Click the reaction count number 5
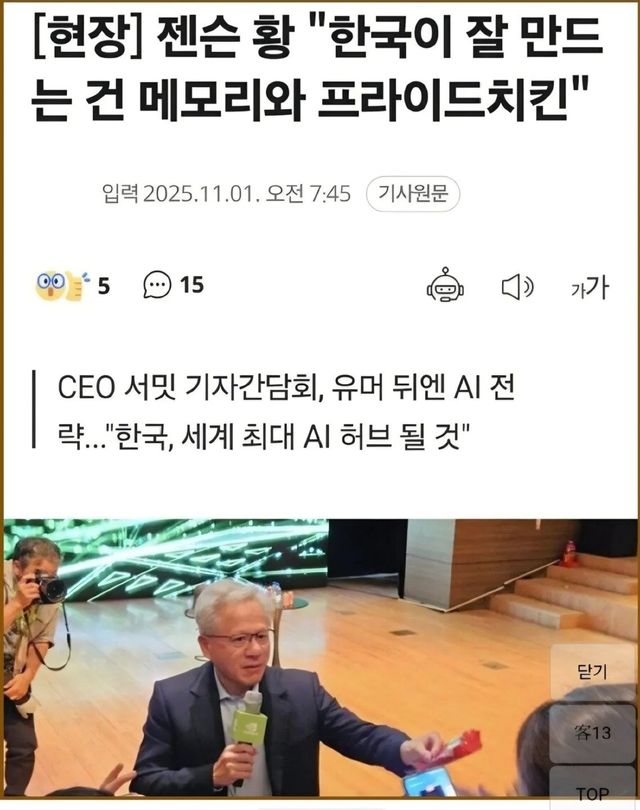Image resolution: width=640 pixels, height=810 pixels. tap(104, 286)
